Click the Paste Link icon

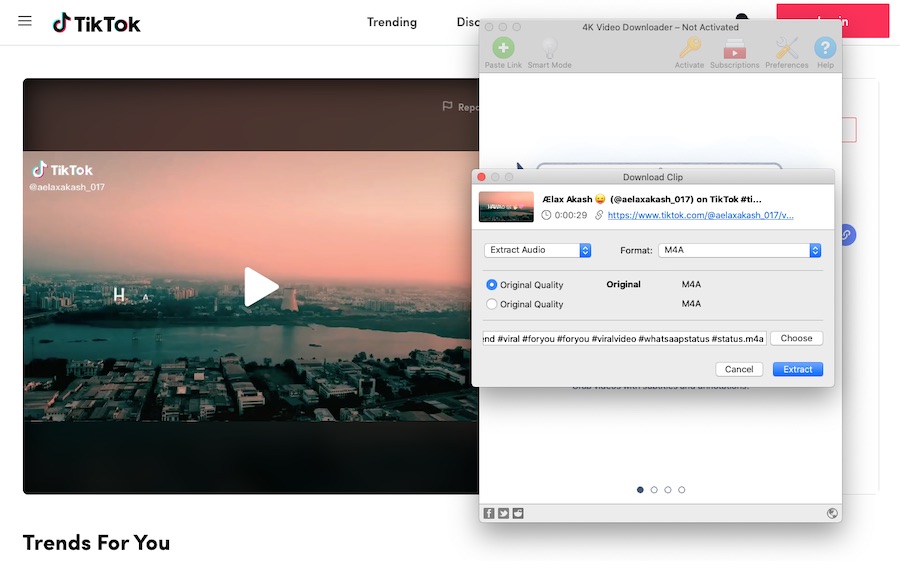coord(503,48)
